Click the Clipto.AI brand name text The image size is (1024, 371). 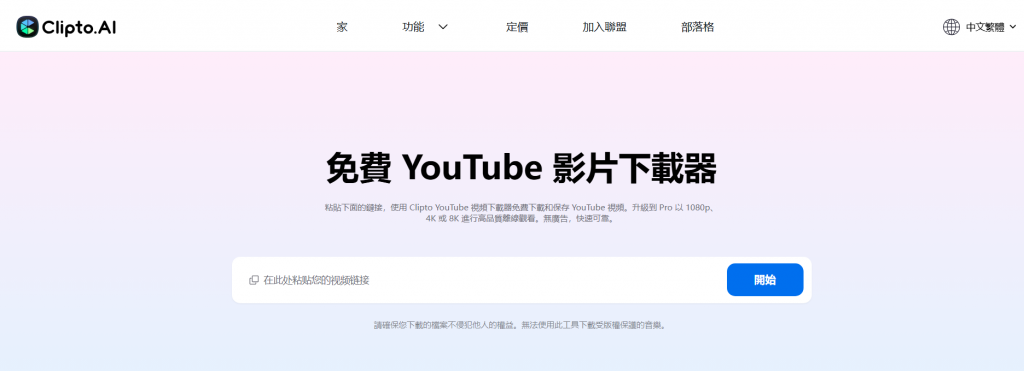tap(79, 27)
